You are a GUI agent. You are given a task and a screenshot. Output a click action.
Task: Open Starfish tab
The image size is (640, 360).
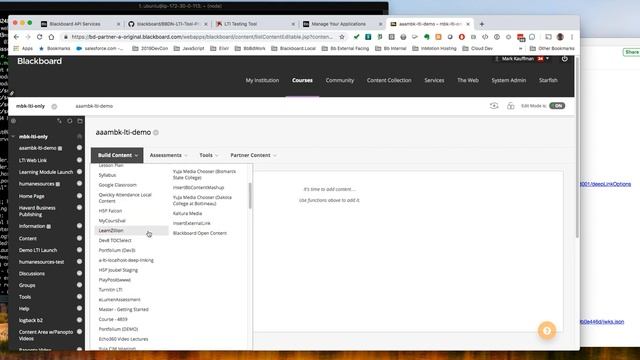click(x=548, y=80)
